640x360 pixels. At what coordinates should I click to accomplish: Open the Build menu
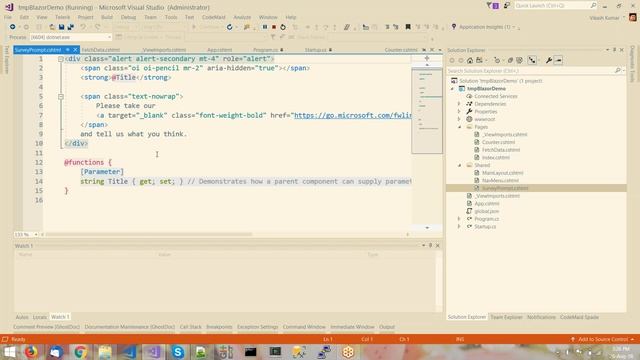pyautogui.click(x=107, y=17)
